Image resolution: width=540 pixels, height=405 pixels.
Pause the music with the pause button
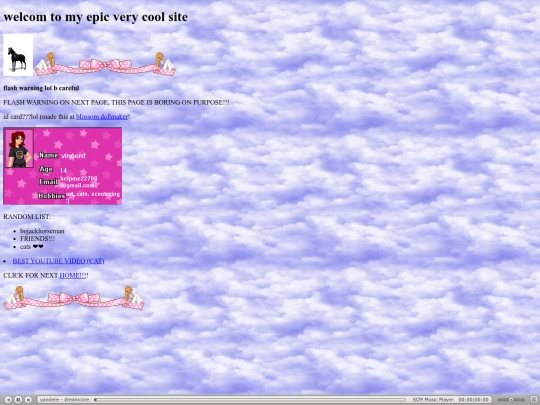point(19,399)
